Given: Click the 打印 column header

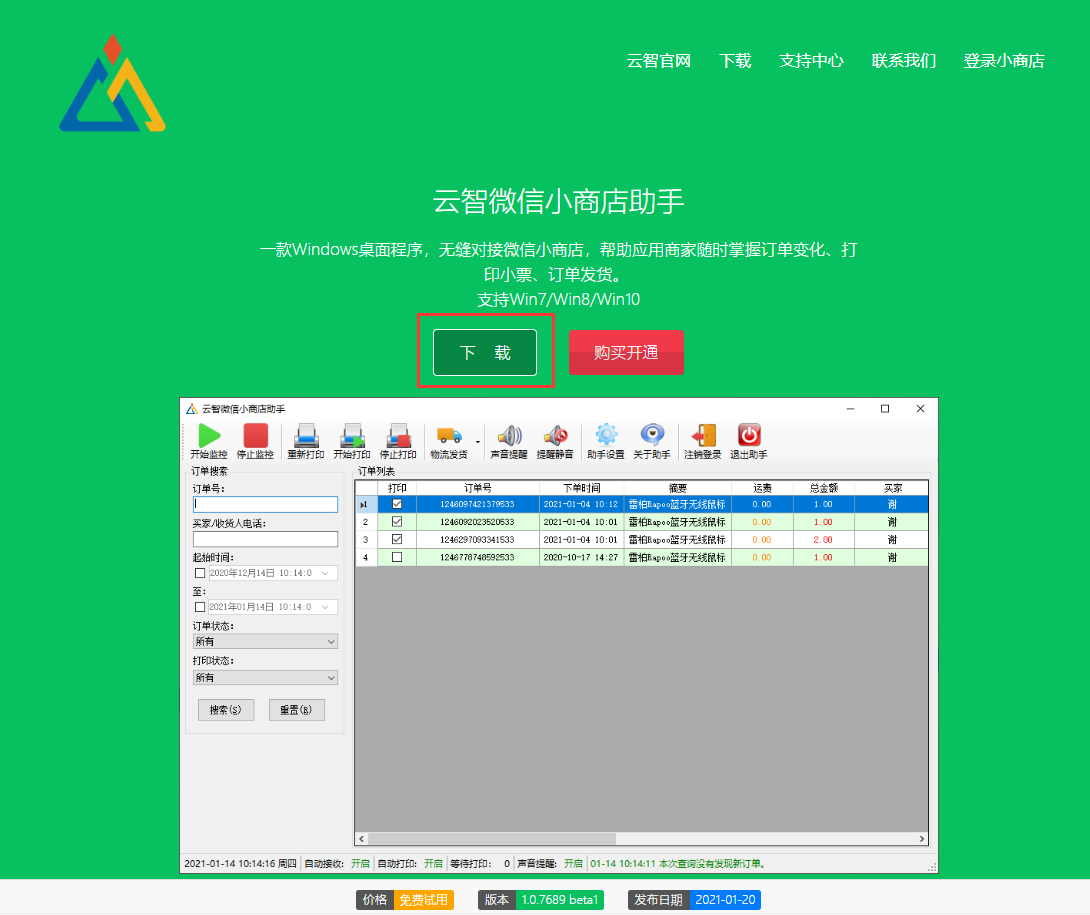Looking at the screenshot, I should pos(397,488).
